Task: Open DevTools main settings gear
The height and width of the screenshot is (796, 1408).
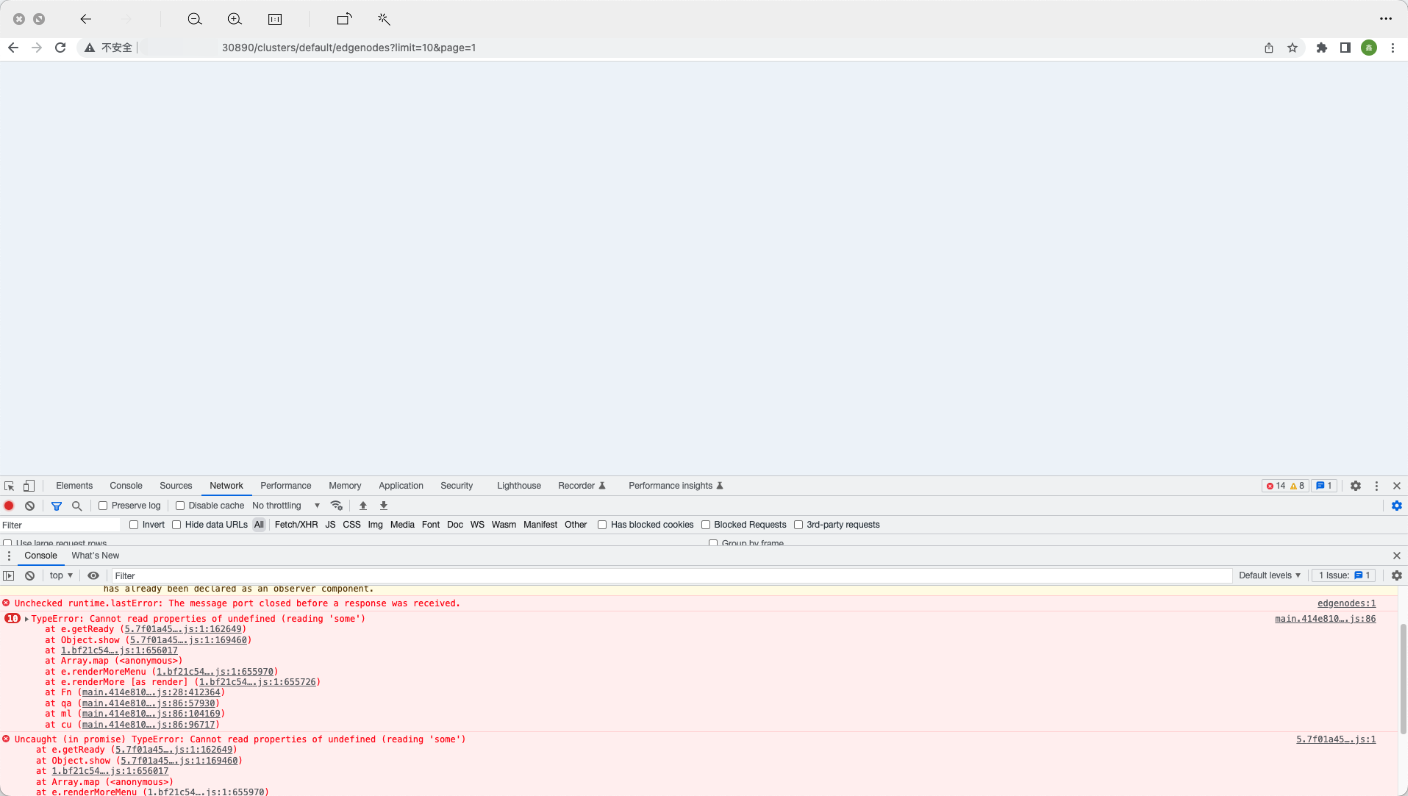Action: (1355, 486)
